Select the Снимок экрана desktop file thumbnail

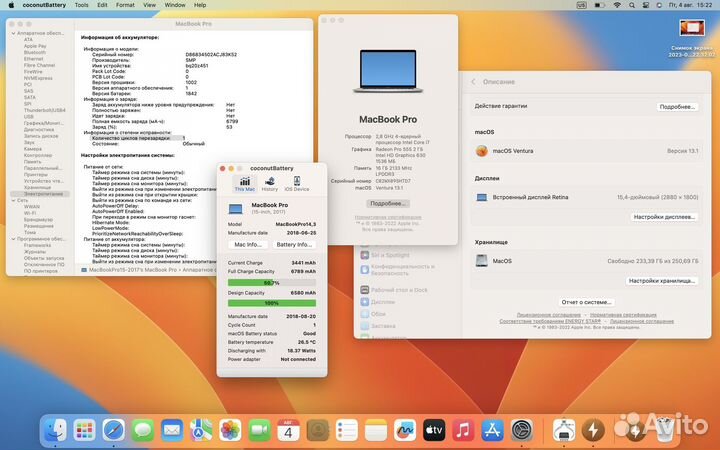point(692,28)
